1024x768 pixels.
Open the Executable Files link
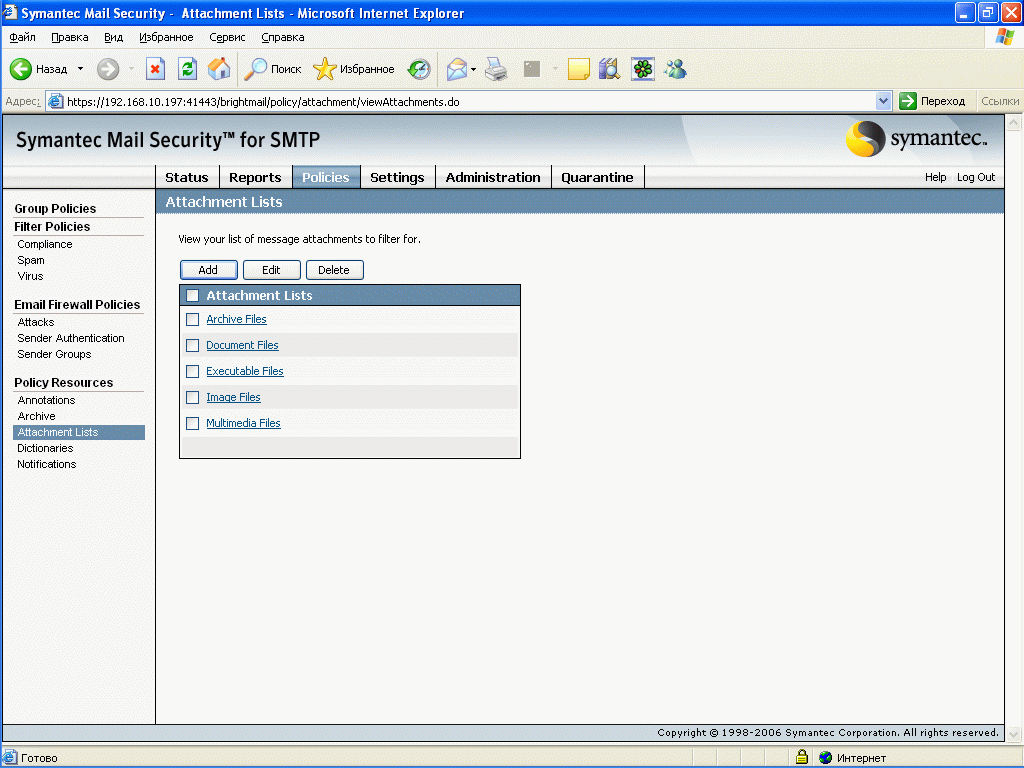(245, 371)
